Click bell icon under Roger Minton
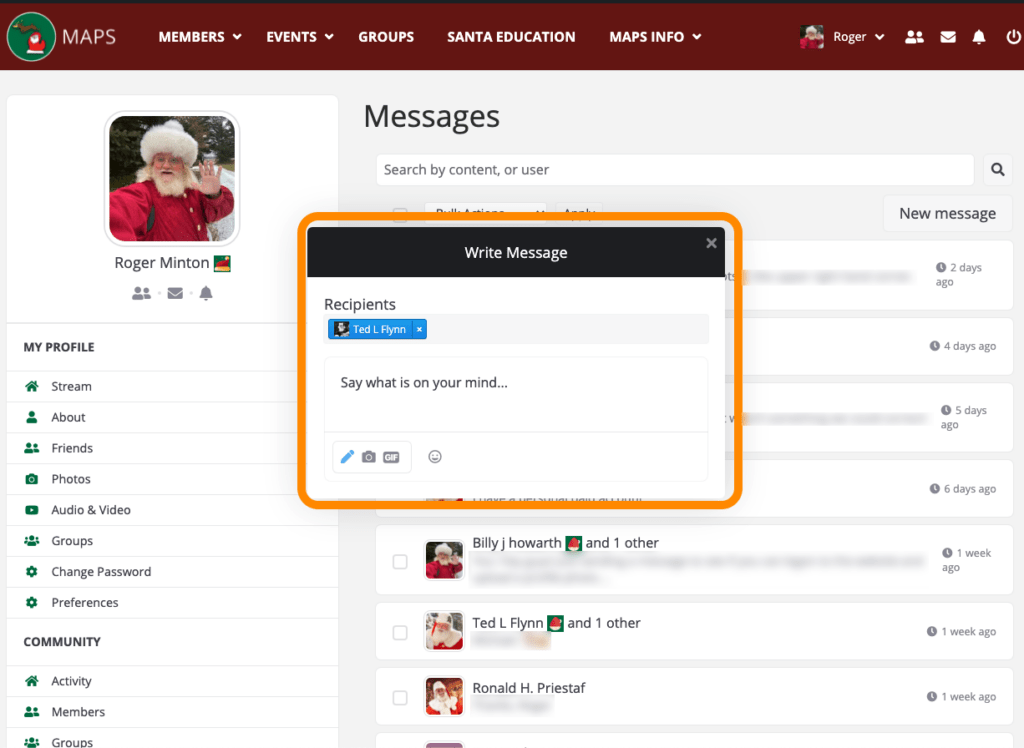The image size is (1024, 748). [x=206, y=293]
